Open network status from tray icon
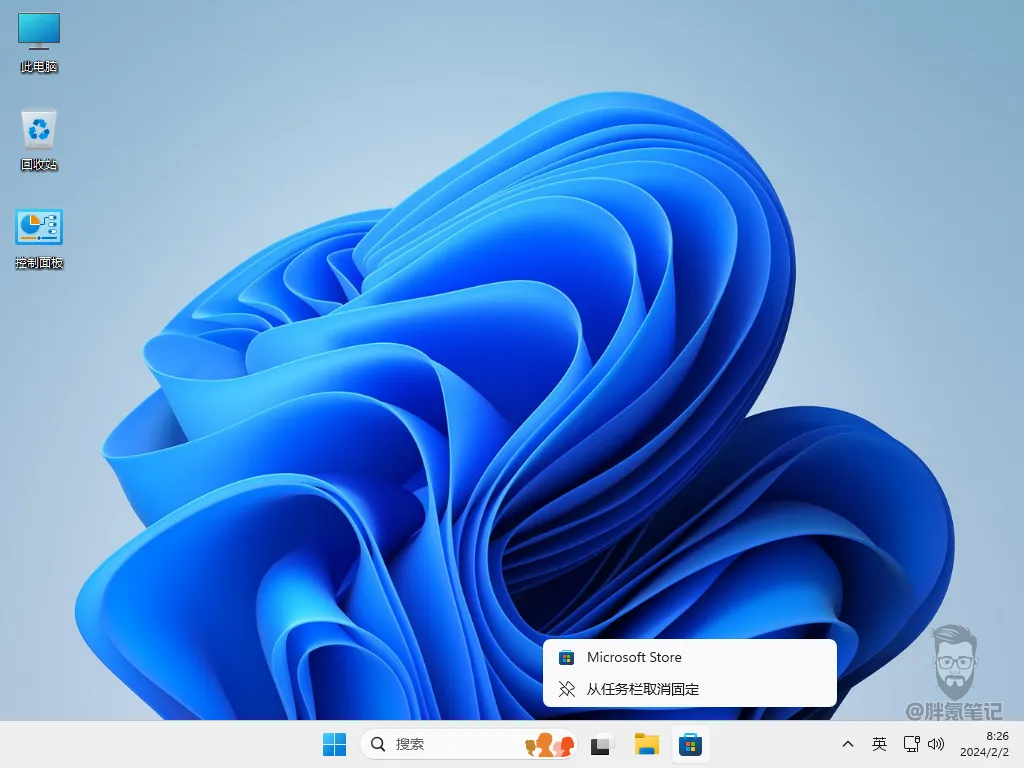1024x768 pixels. (911, 744)
